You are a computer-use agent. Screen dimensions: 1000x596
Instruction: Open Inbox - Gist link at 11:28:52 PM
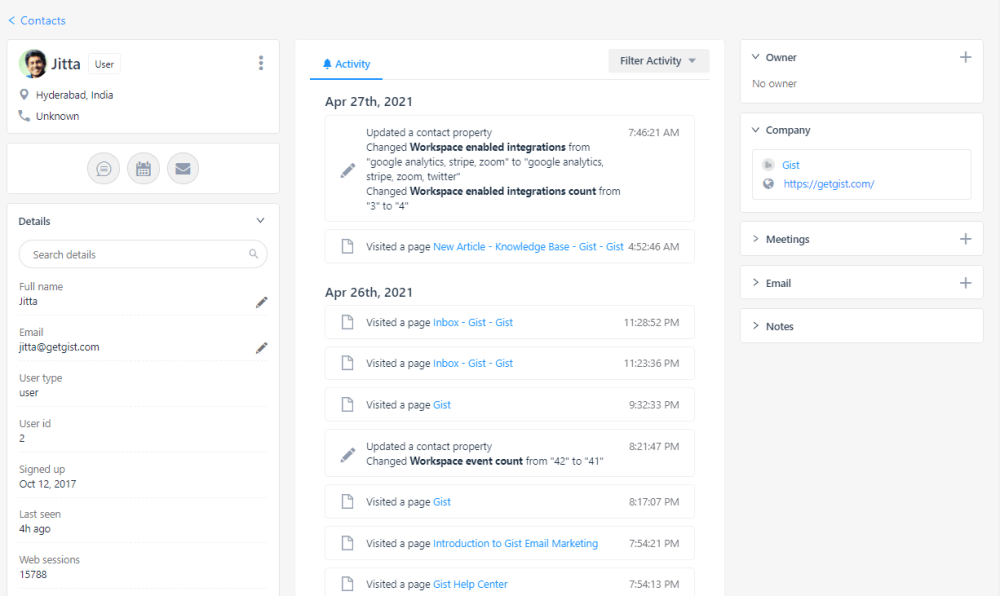click(473, 323)
